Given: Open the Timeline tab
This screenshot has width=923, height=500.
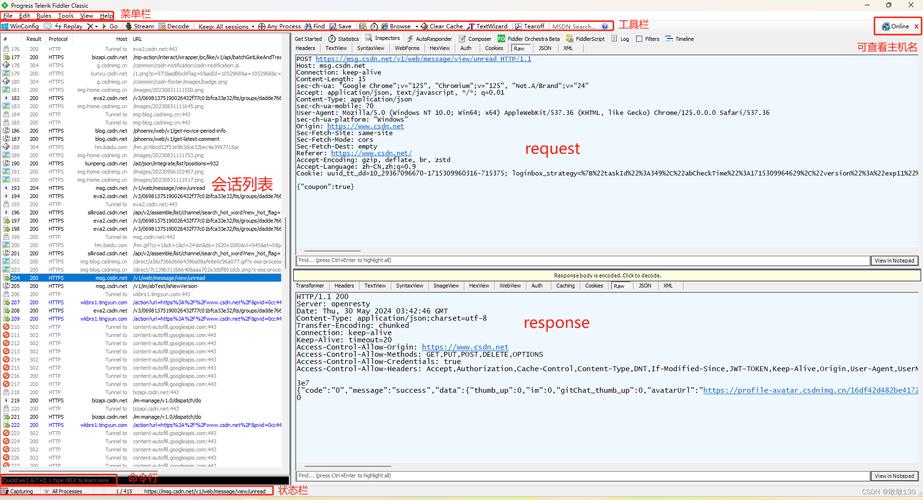Looking at the screenshot, I should (x=680, y=39).
